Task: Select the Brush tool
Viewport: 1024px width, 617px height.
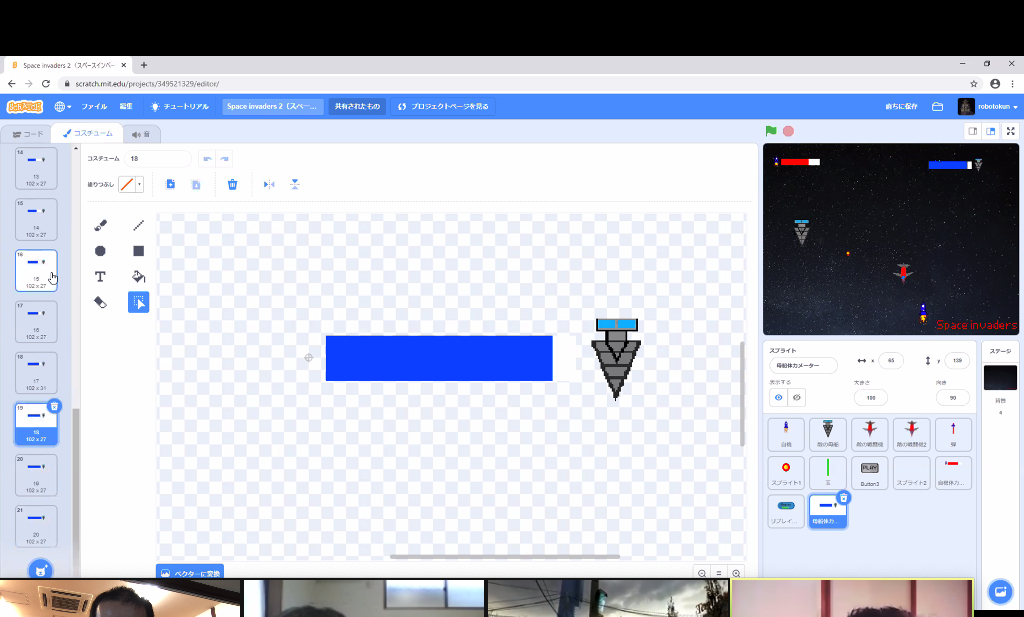Action: [x=100, y=225]
